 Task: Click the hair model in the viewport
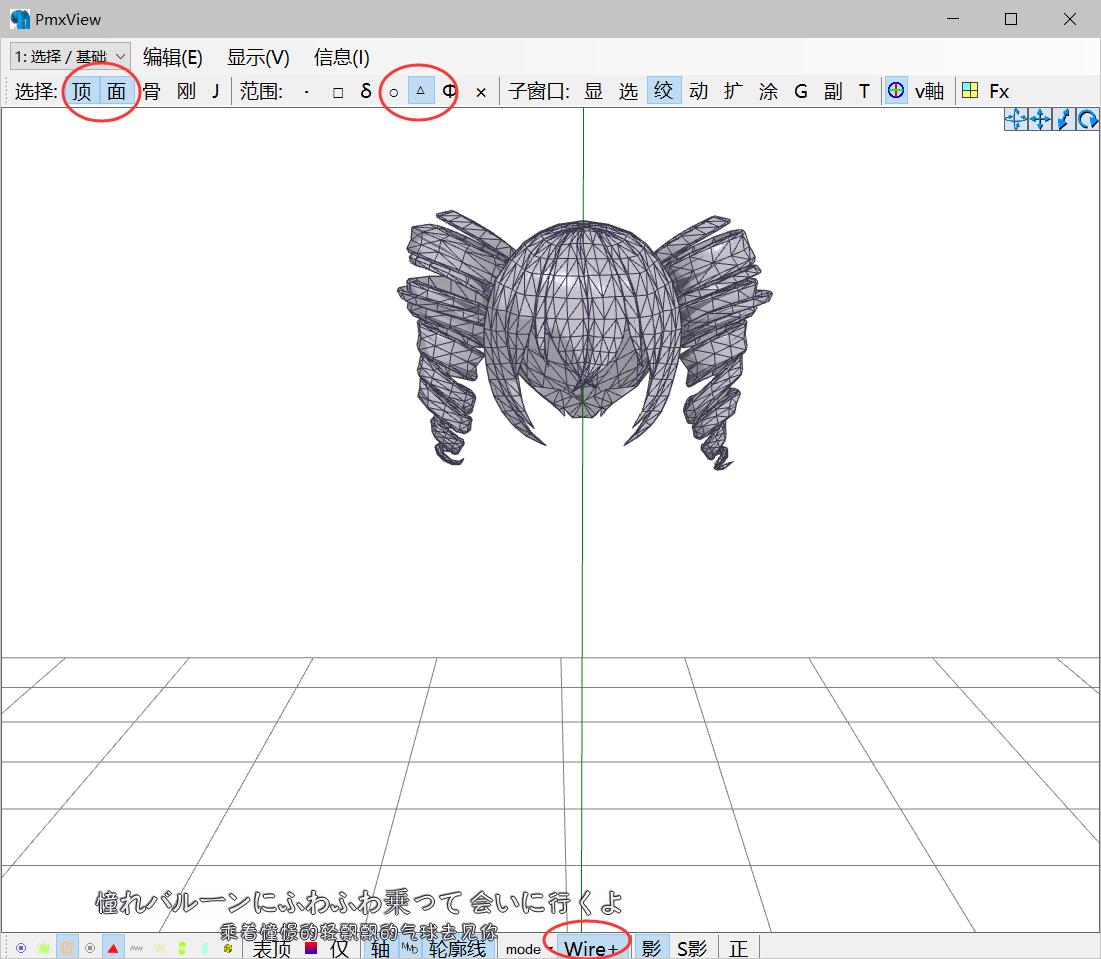click(x=583, y=337)
